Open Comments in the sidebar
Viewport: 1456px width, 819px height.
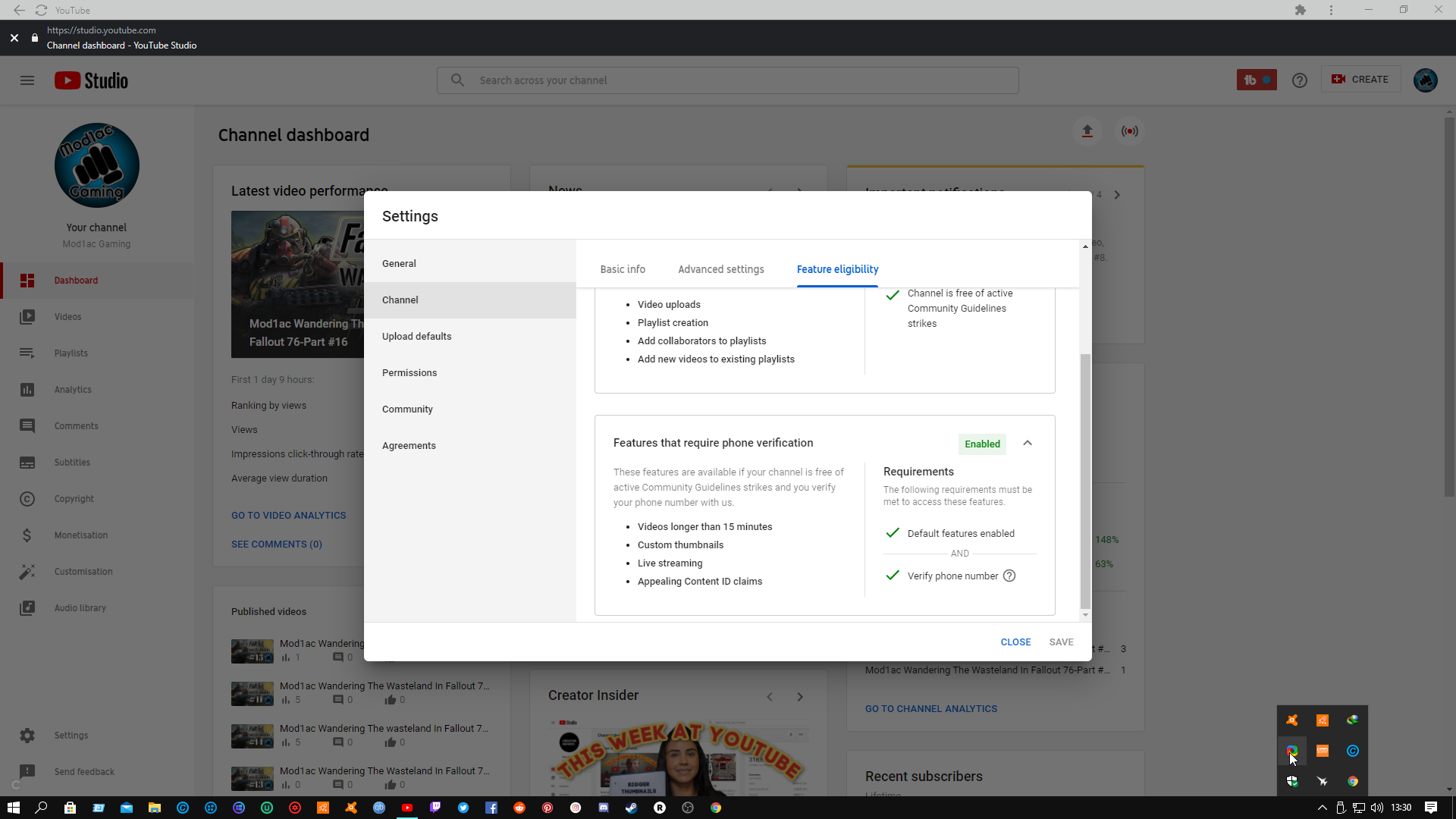[x=97, y=426]
